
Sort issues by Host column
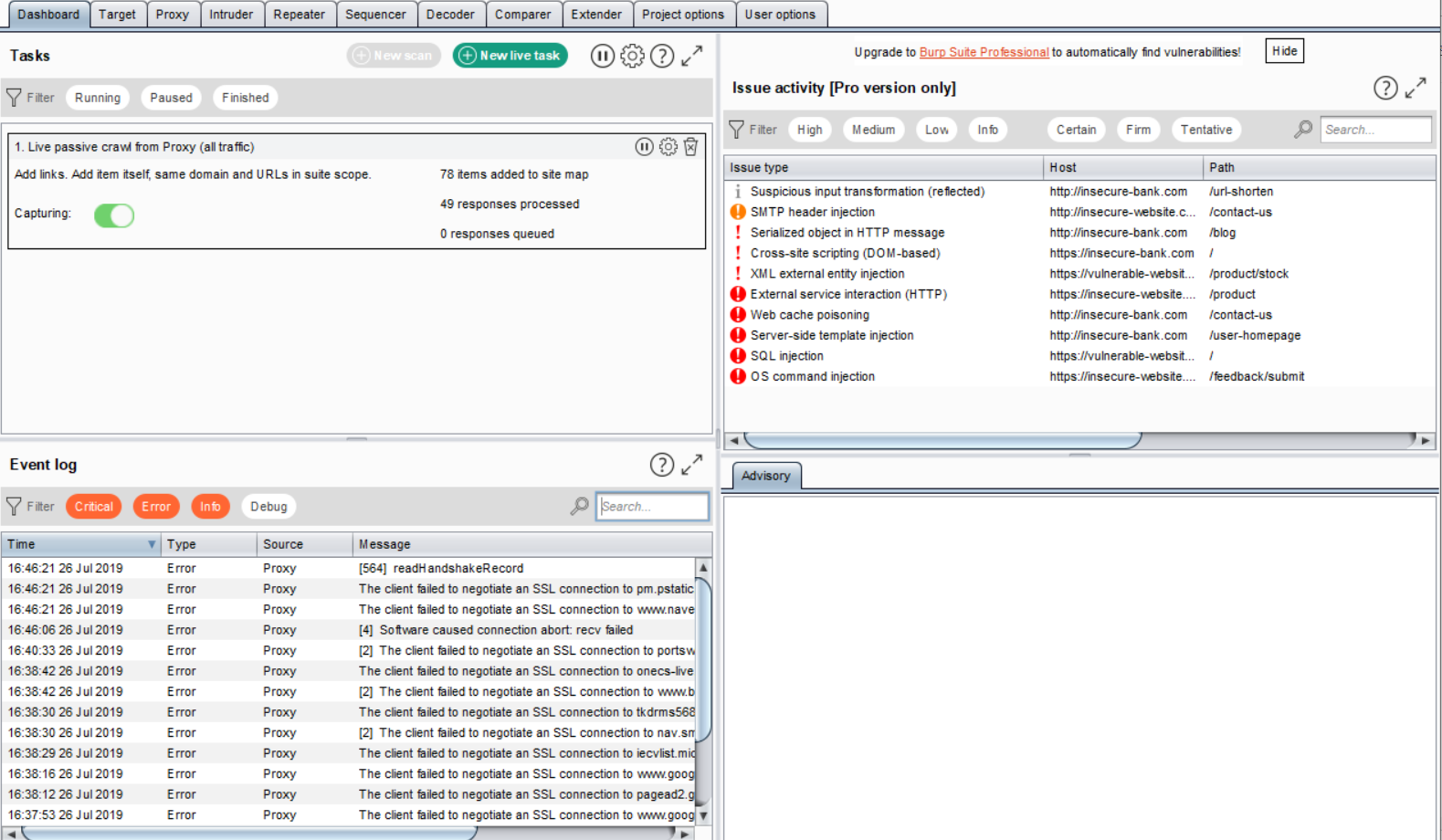pos(1123,167)
